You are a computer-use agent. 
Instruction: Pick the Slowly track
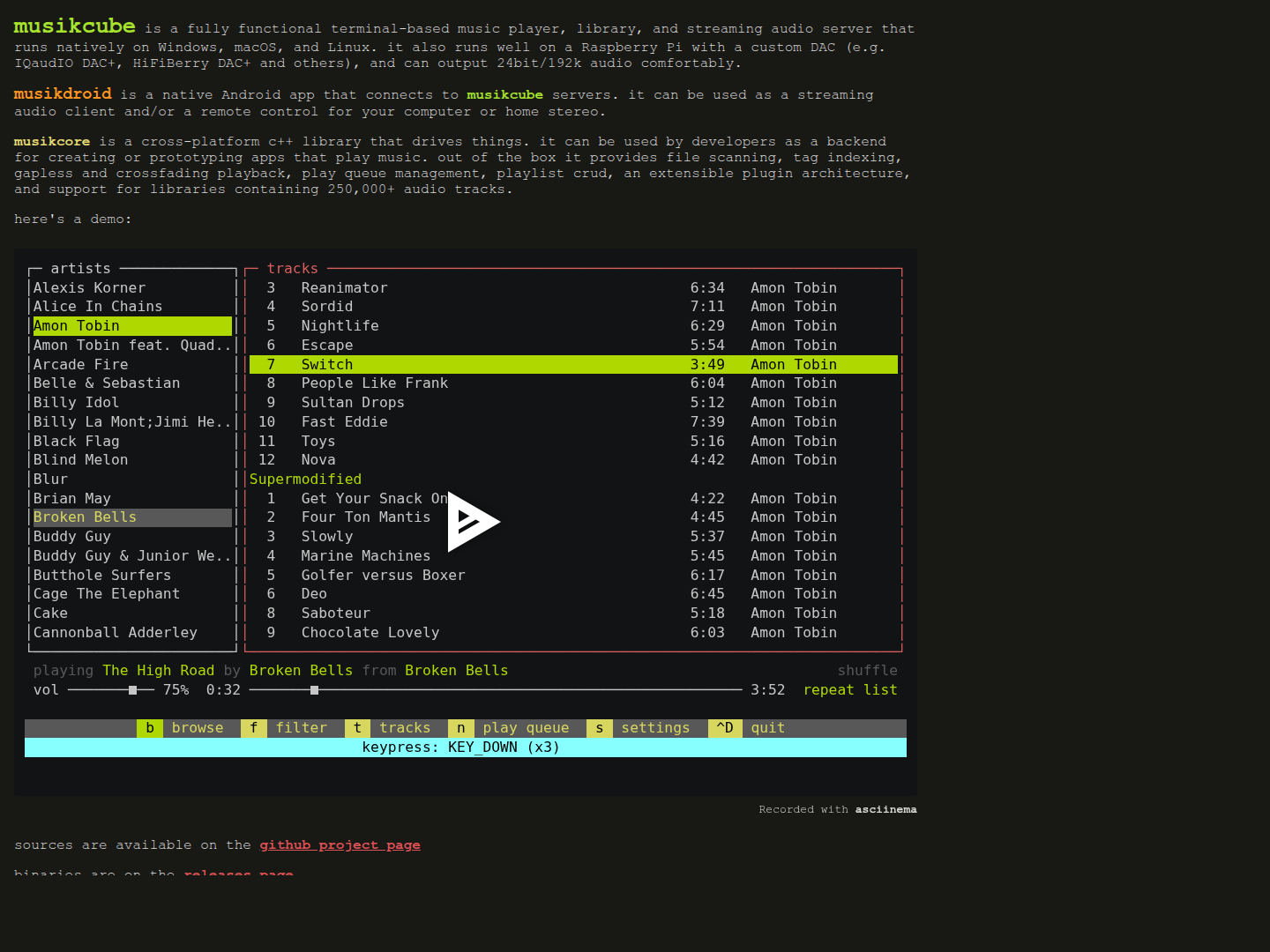[x=573, y=537]
